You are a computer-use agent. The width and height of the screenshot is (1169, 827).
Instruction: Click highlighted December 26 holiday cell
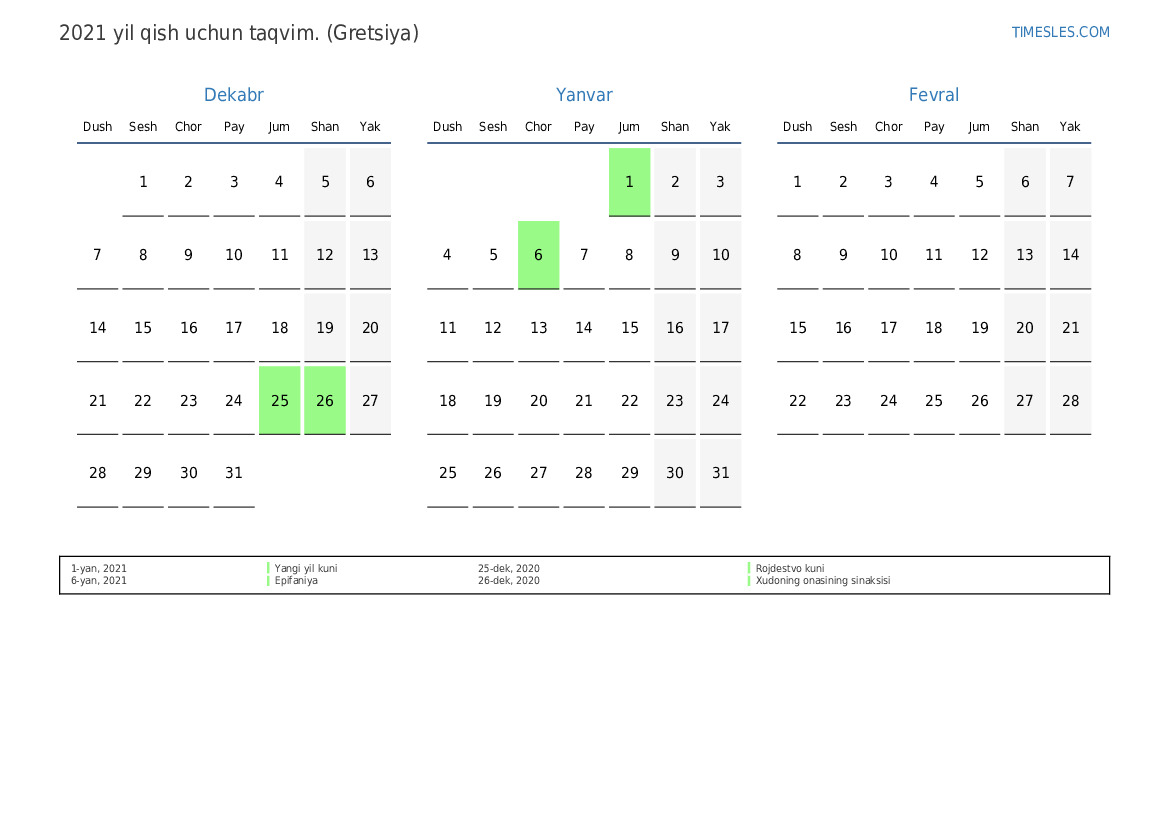pos(325,400)
